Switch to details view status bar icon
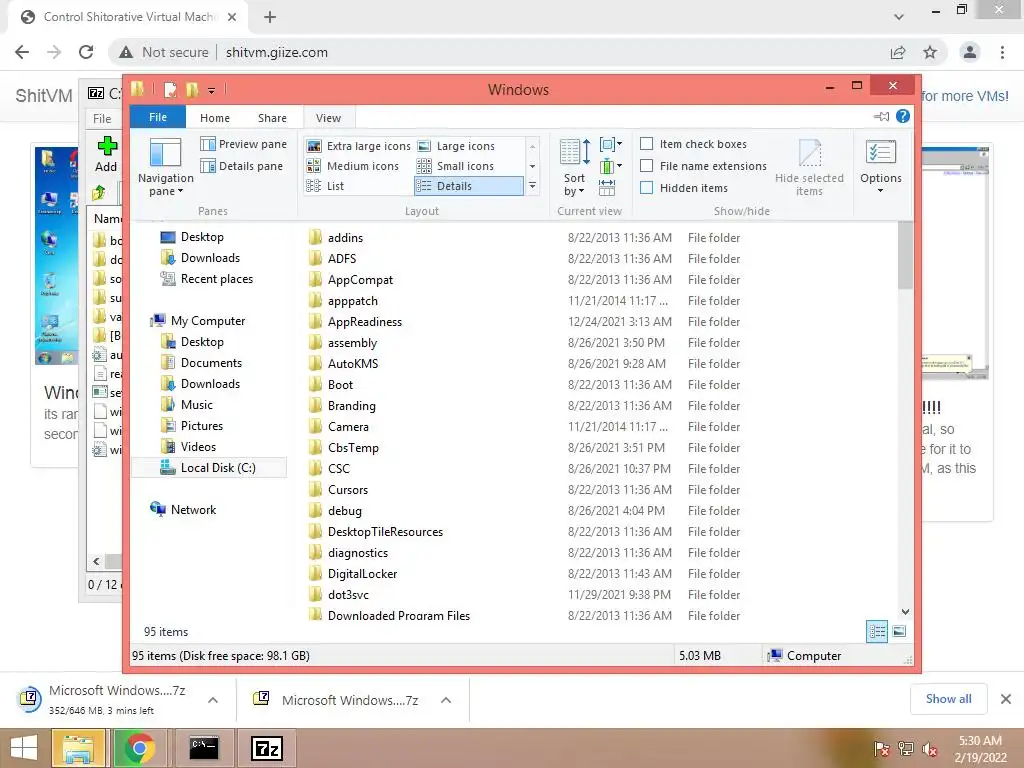The height and width of the screenshot is (768, 1024). click(877, 632)
